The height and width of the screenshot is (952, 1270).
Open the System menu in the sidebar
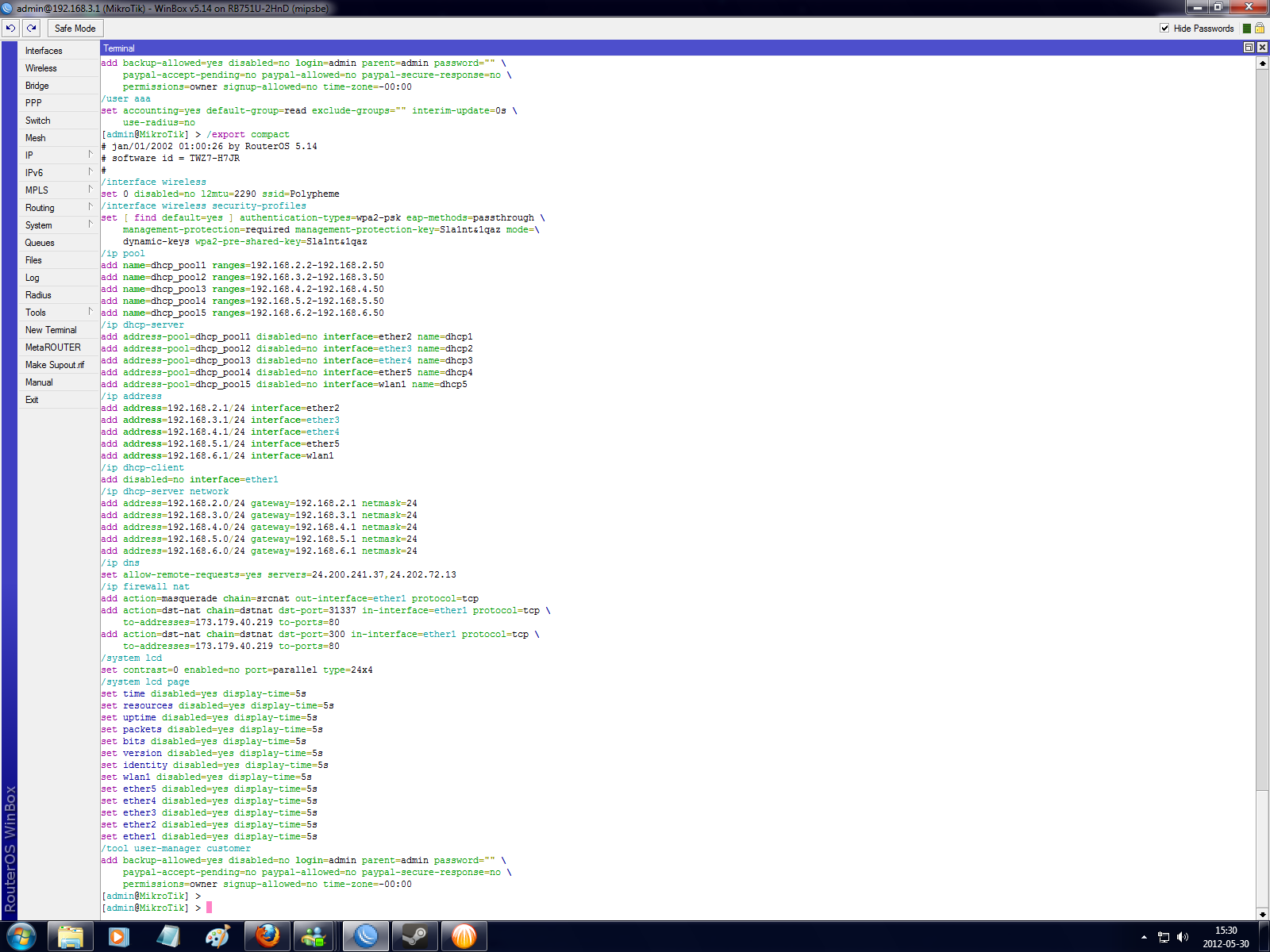coord(37,225)
